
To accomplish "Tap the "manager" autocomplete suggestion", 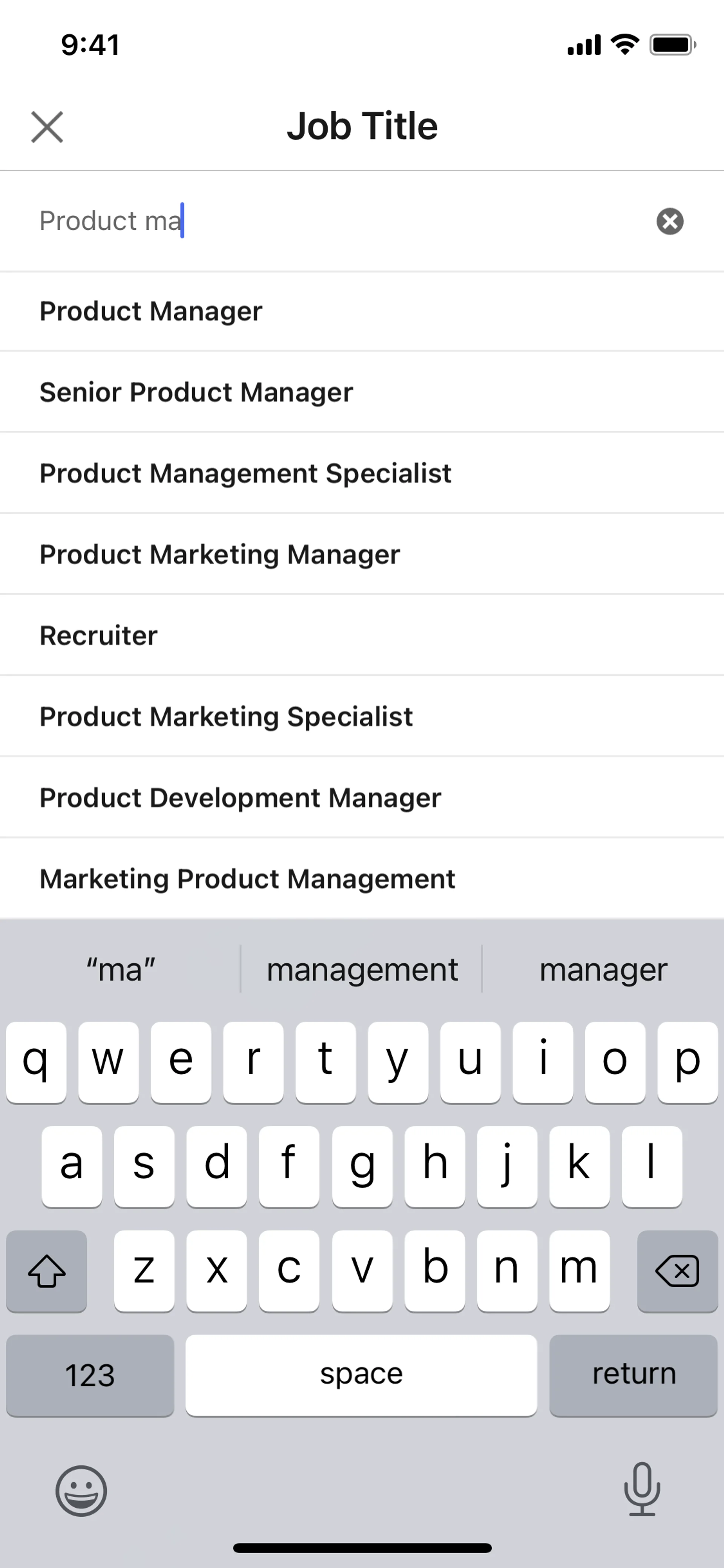I will click(603, 970).
